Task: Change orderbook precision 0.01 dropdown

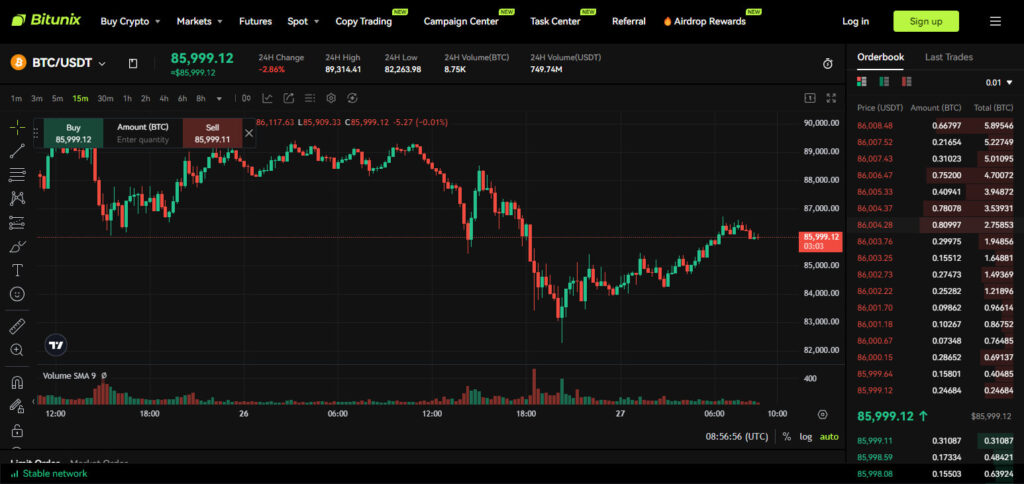Action: [999, 82]
